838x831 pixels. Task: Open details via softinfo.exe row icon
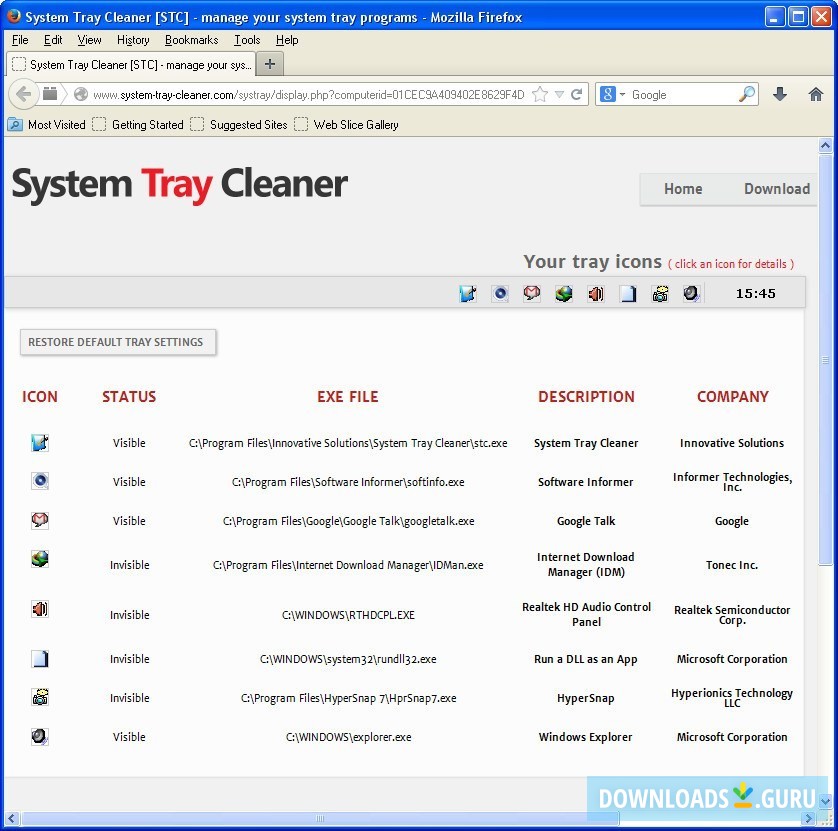40,481
